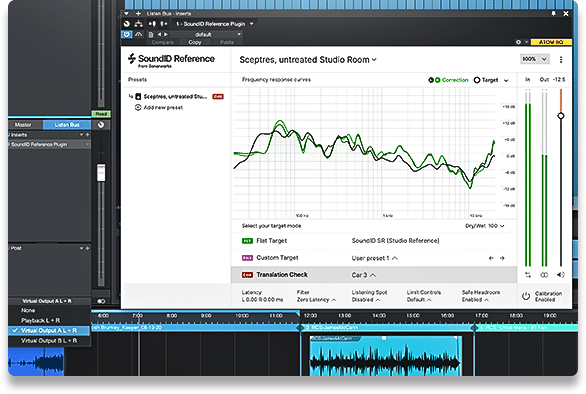The height and width of the screenshot is (394, 586).
Task: Toggle the Calibration Enabled power button
Action: pos(526,296)
